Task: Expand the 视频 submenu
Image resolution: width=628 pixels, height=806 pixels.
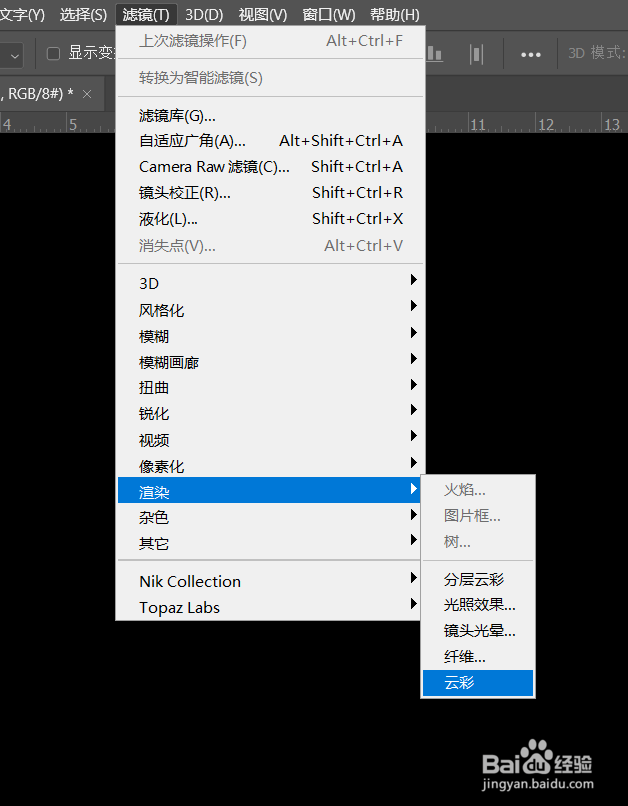Action: coord(270,440)
